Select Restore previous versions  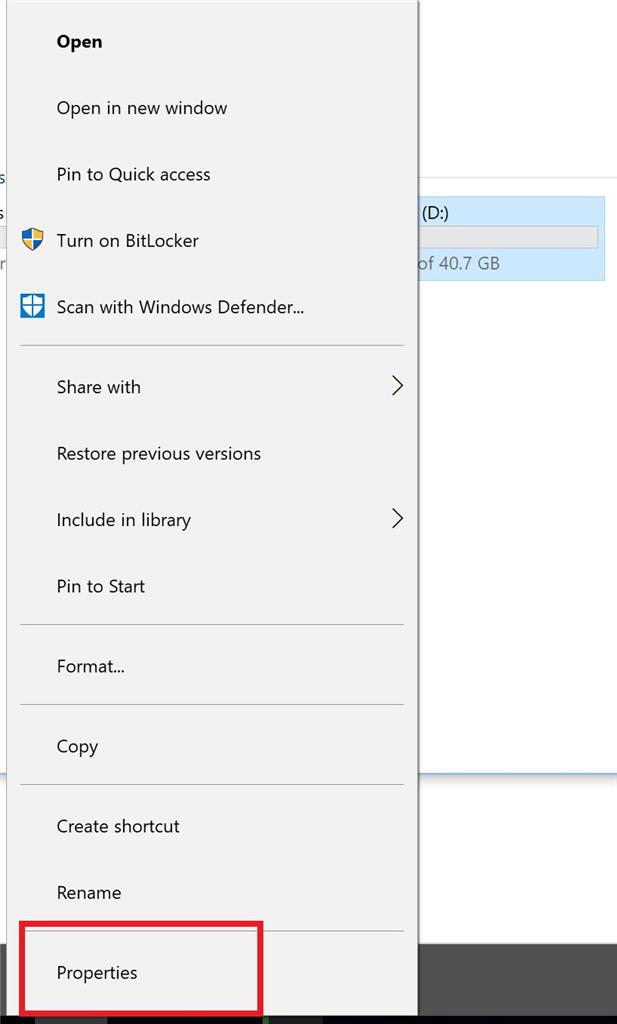(x=159, y=454)
